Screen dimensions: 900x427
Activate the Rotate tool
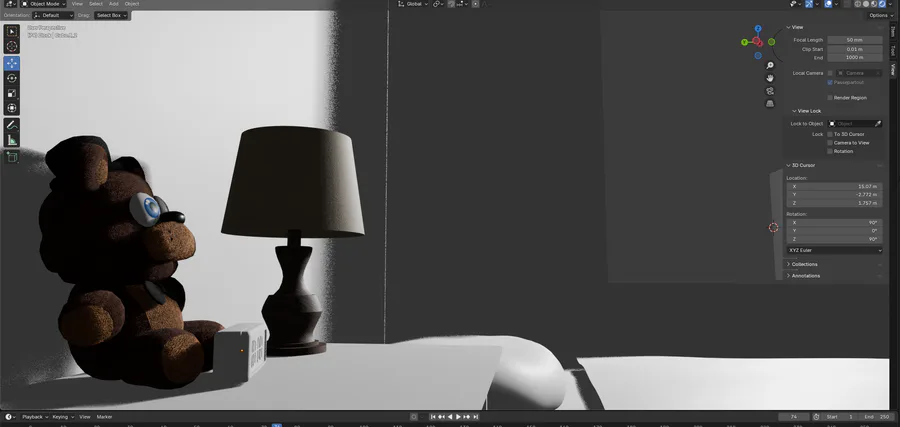pyautogui.click(x=12, y=78)
